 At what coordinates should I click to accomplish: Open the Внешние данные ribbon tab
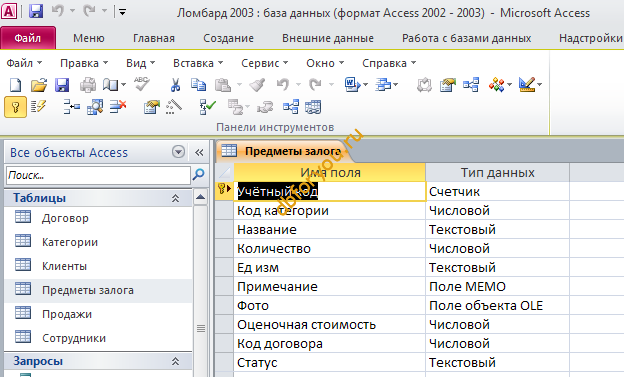click(x=328, y=38)
